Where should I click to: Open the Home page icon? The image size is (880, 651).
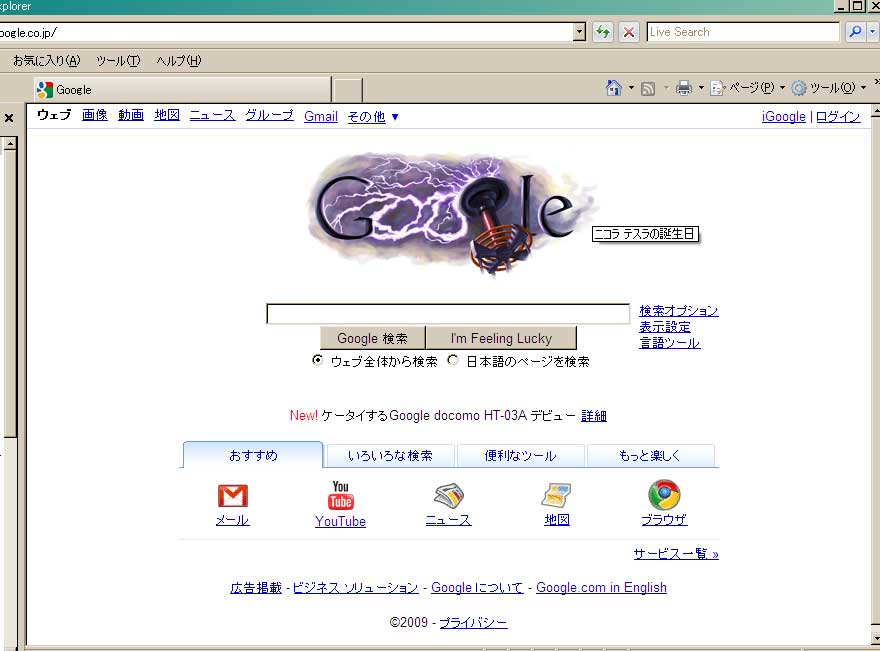614,88
